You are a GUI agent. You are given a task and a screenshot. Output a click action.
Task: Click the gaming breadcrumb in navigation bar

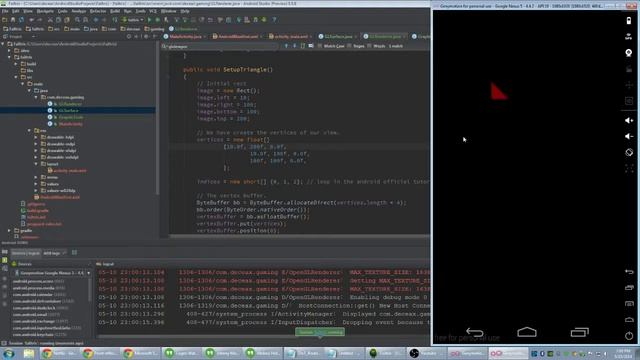point(155,29)
